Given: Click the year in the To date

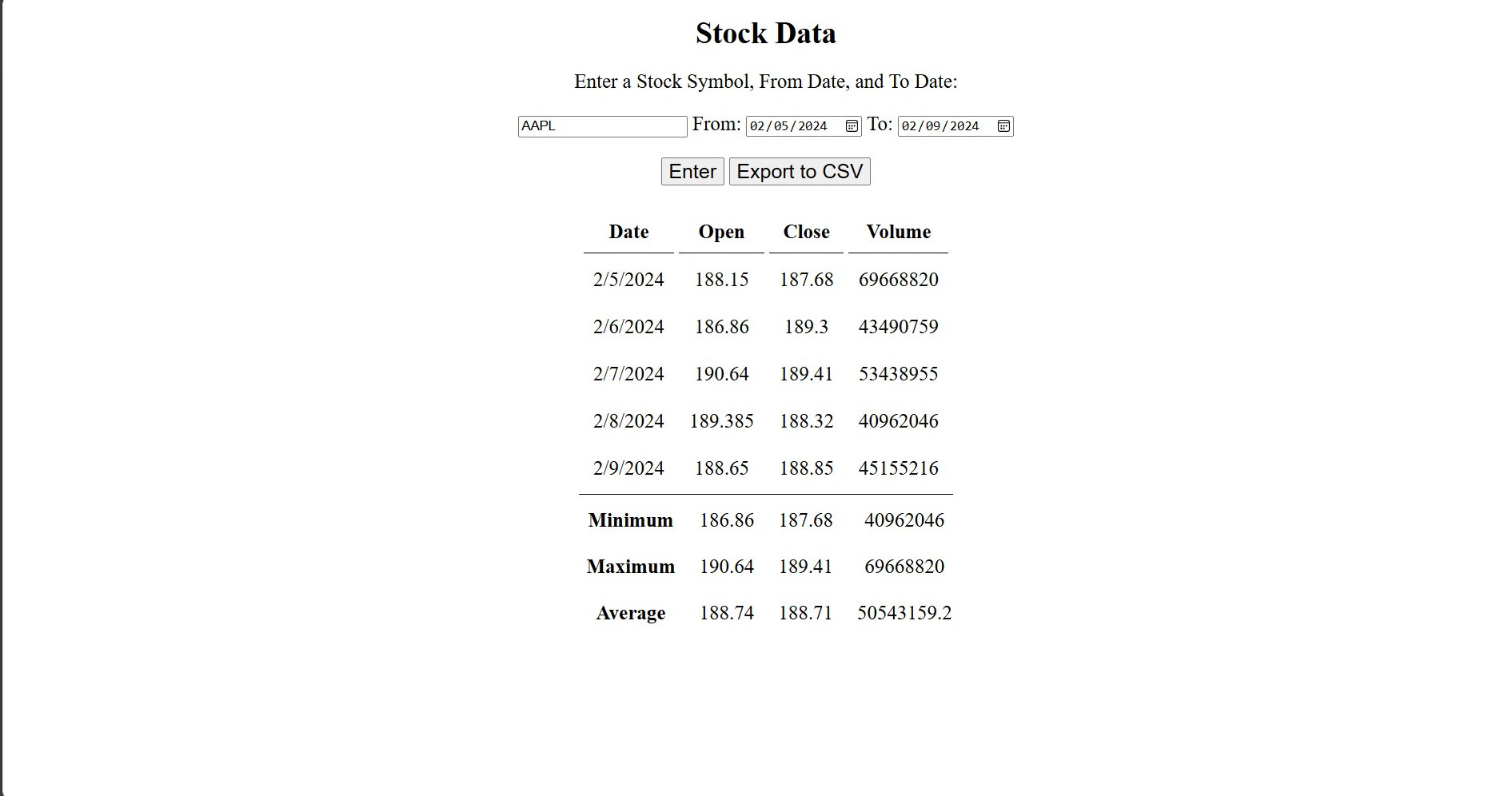Looking at the screenshot, I should pos(963,126).
